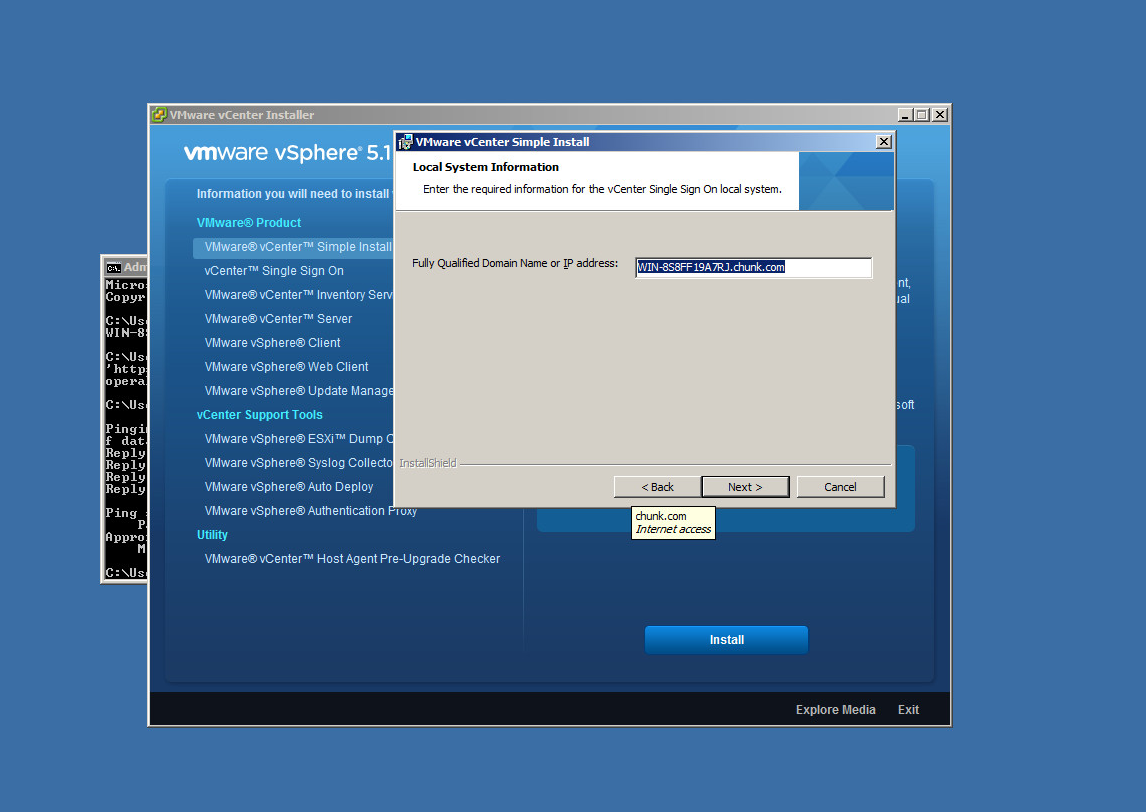Open the Explore Media link

[835, 710]
